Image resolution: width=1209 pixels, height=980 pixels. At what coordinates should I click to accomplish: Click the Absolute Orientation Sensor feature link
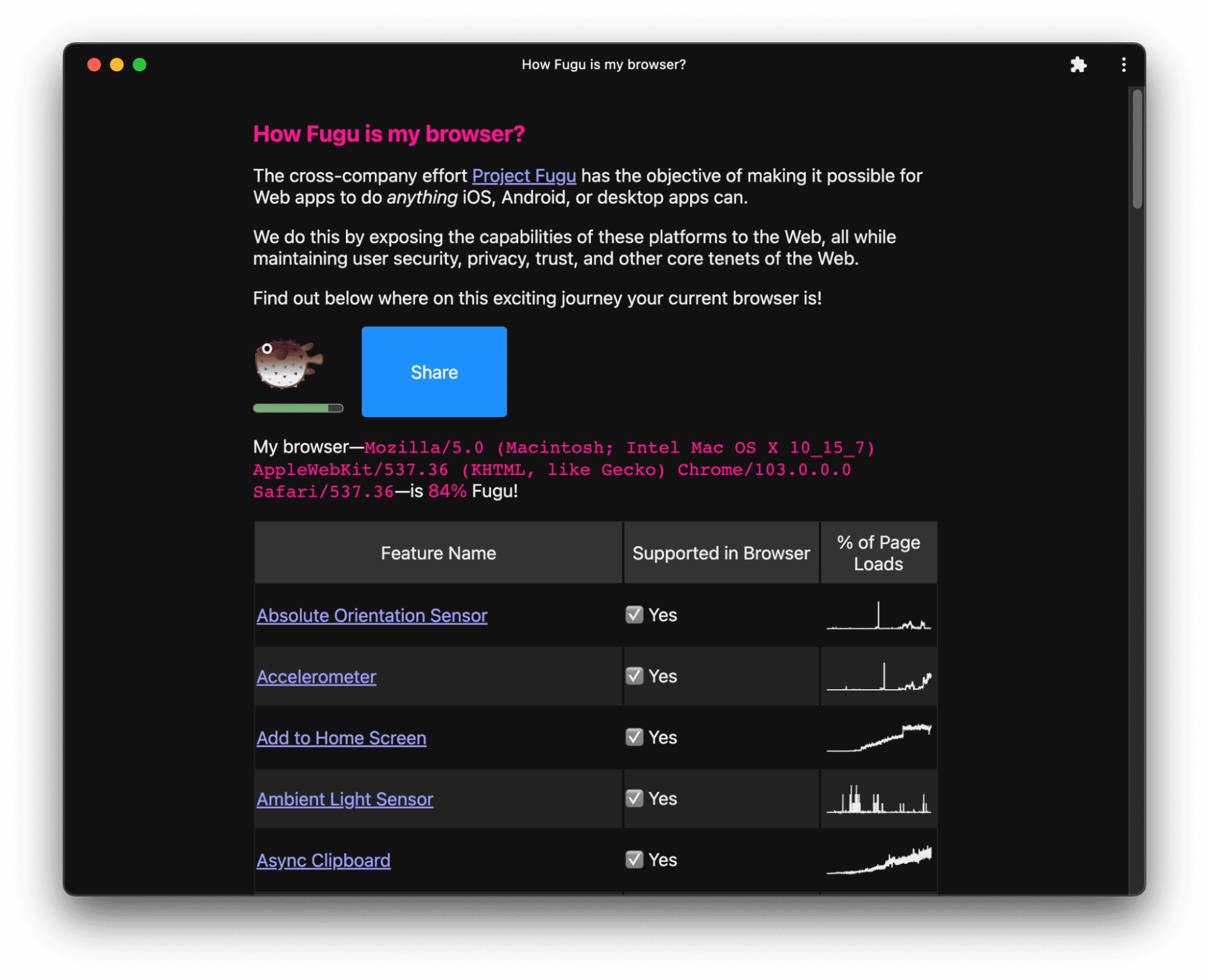click(x=370, y=613)
